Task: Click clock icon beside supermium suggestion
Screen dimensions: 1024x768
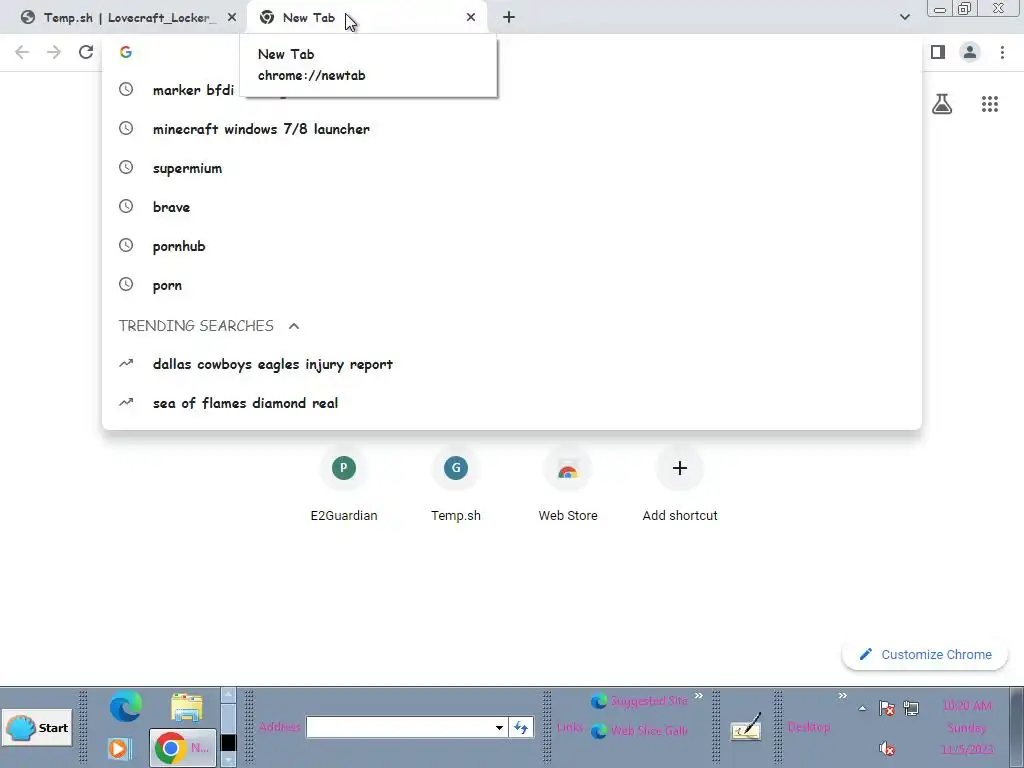Action: (x=126, y=167)
